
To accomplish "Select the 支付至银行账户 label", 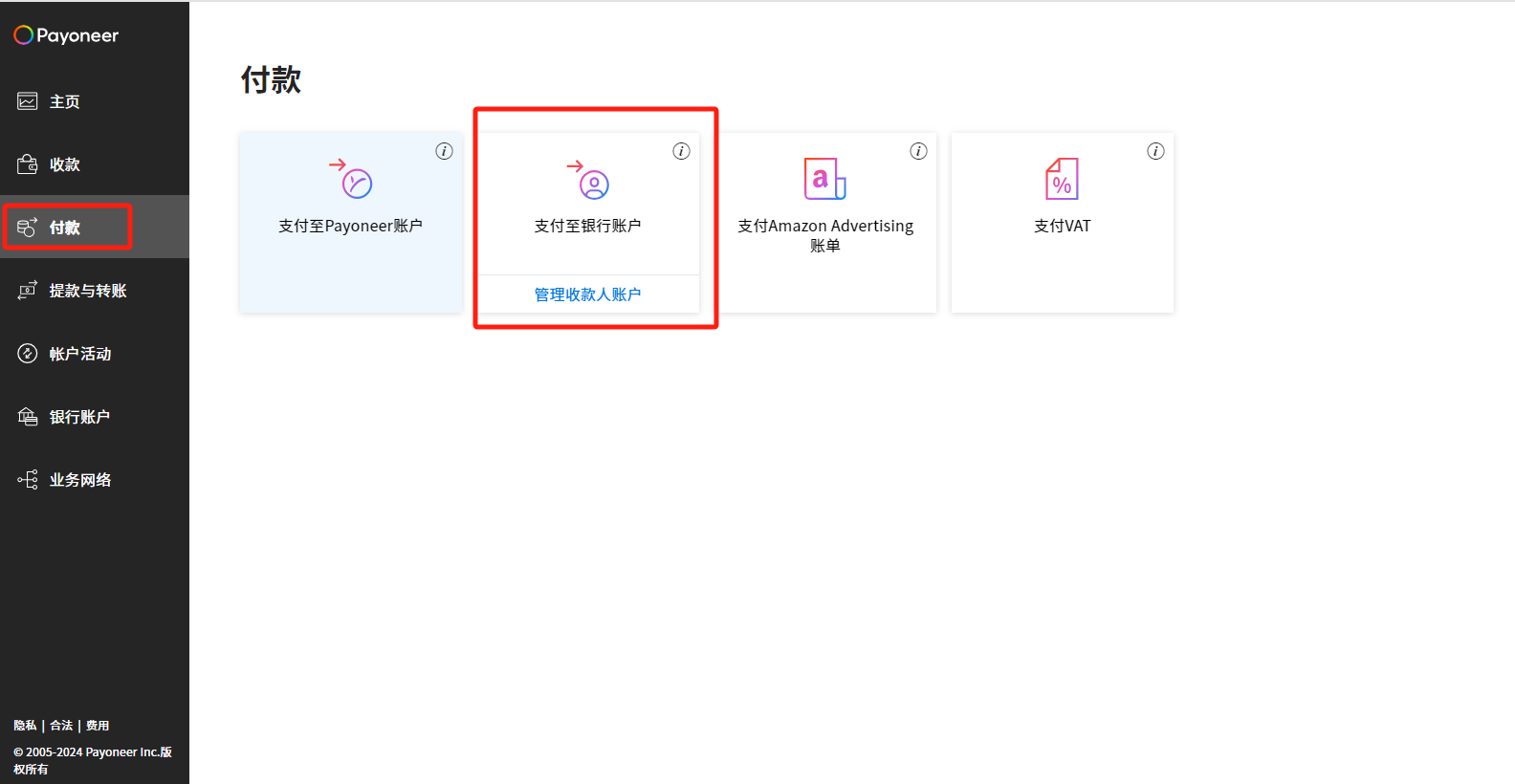I will click(587, 226).
